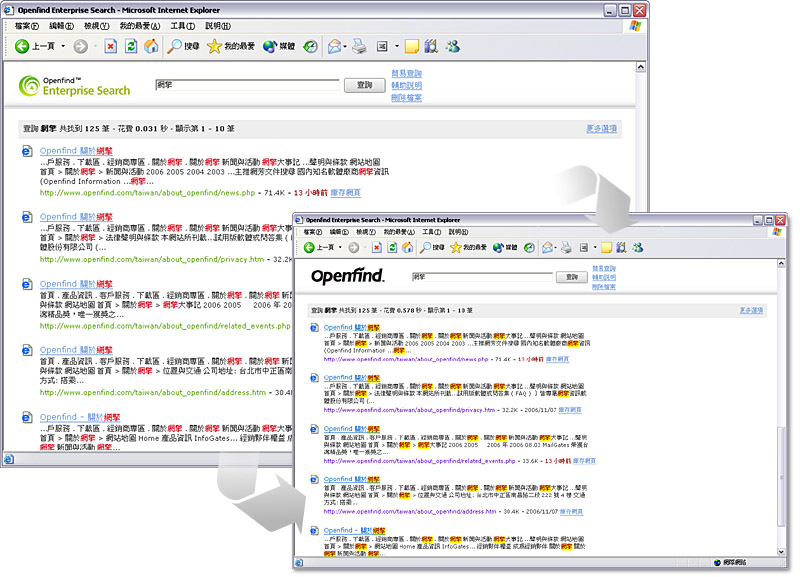Refresh the page in the front window
The height and width of the screenshot is (577, 800).
(x=392, y=247)
